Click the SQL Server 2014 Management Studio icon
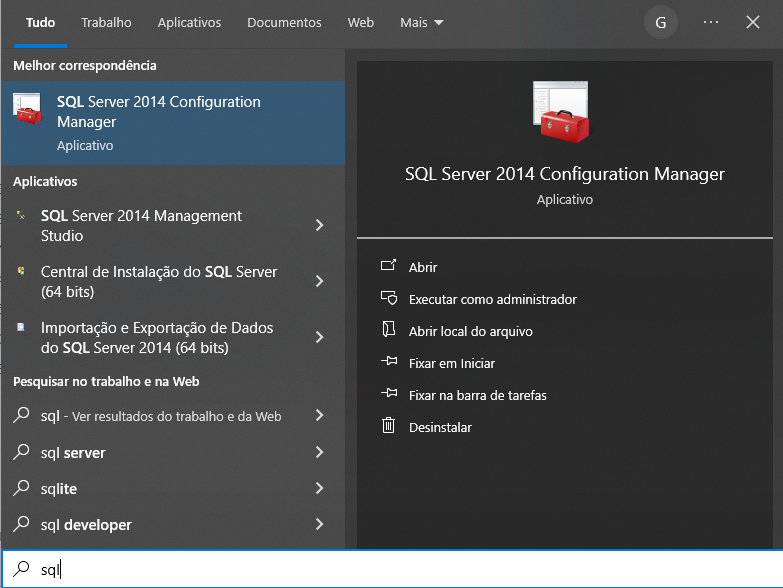Screen dimensions: 783x588 coord(21,215)
